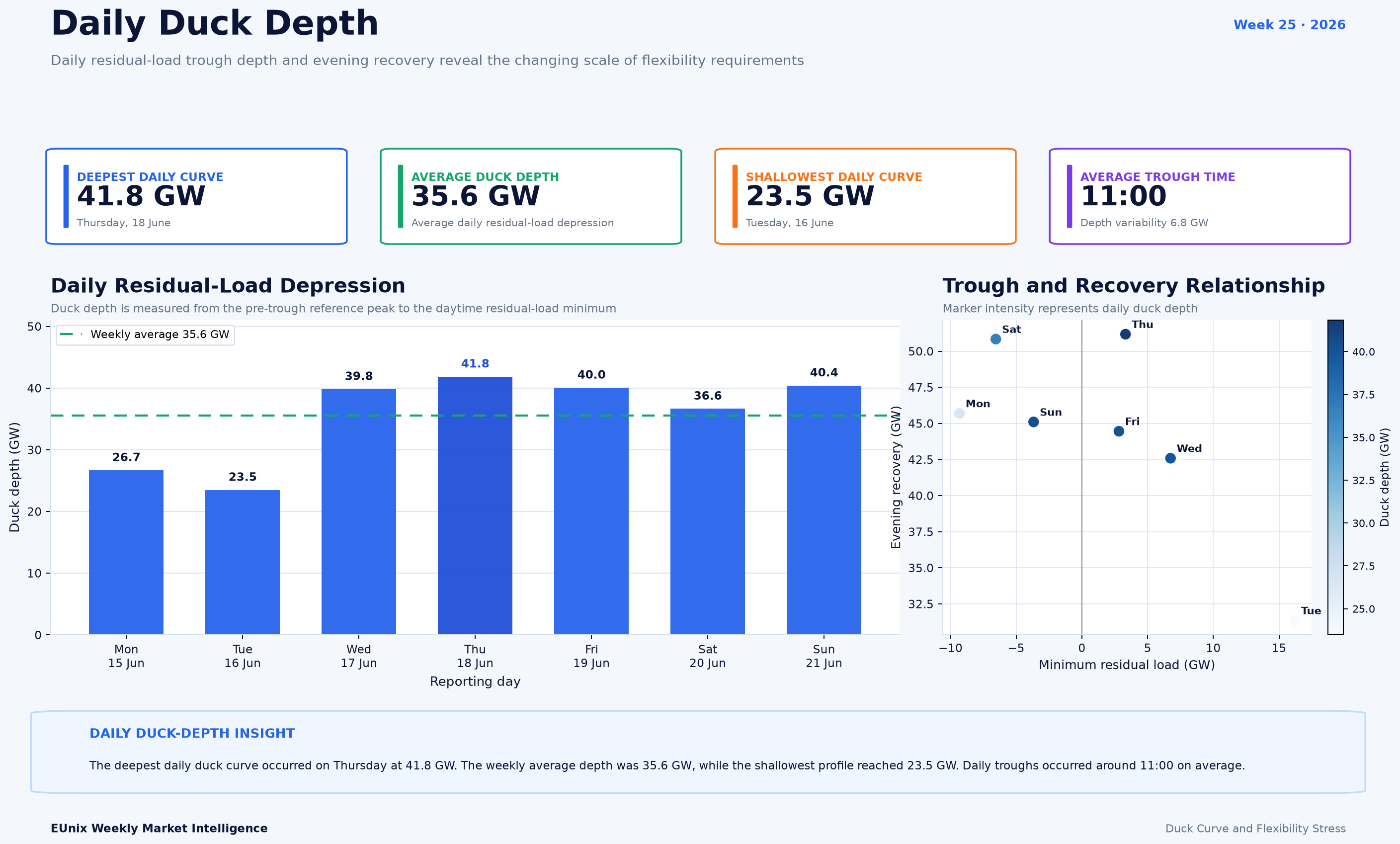Click the Monday 26.7 bar
The height and width of the screenshot is (844, 1400).
[126, 552]
